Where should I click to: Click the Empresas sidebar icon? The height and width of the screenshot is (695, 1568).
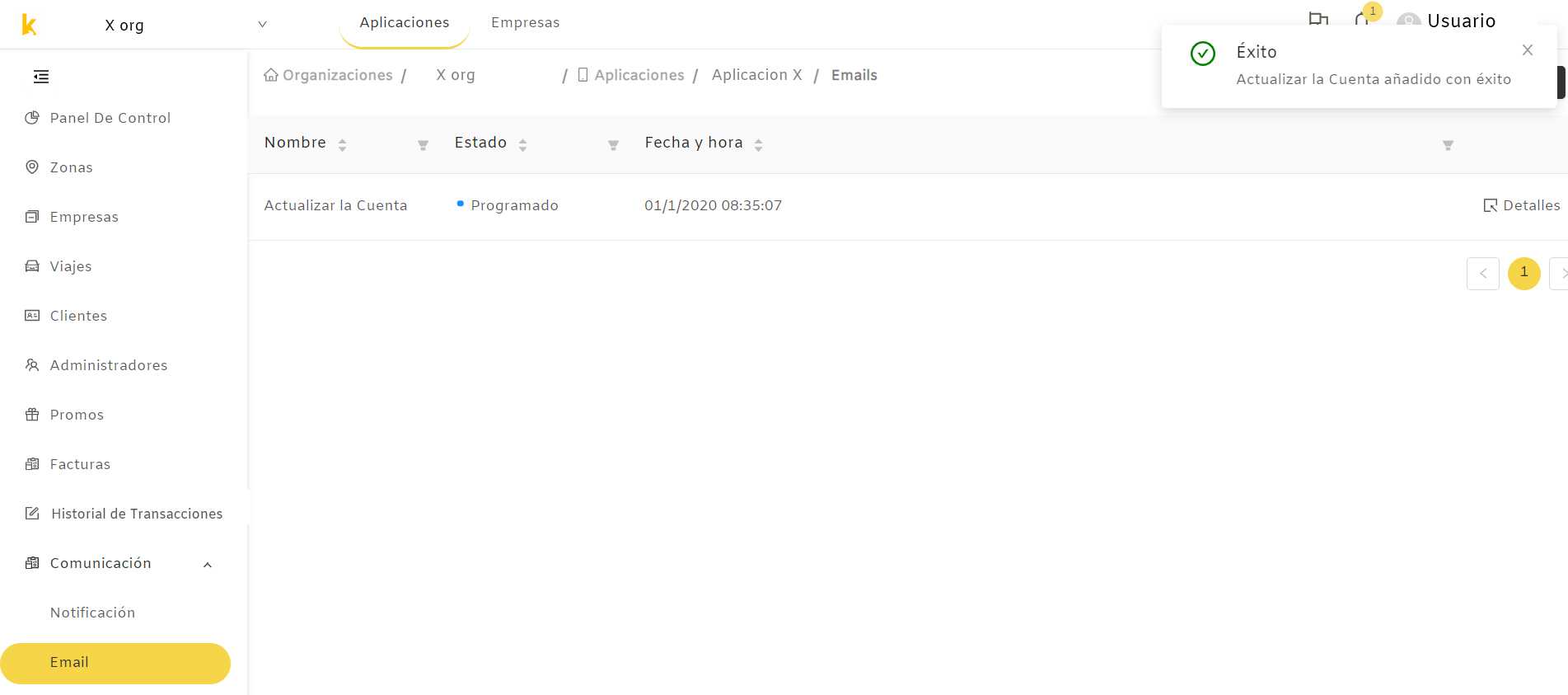click(32, 216)
